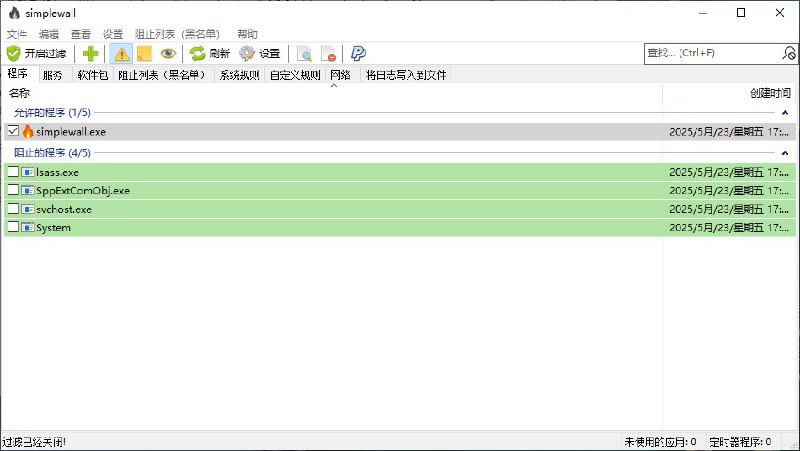Open 设置 from the toolbar gear icon
The width and height of the screenshot is (800, 451).
247,54
